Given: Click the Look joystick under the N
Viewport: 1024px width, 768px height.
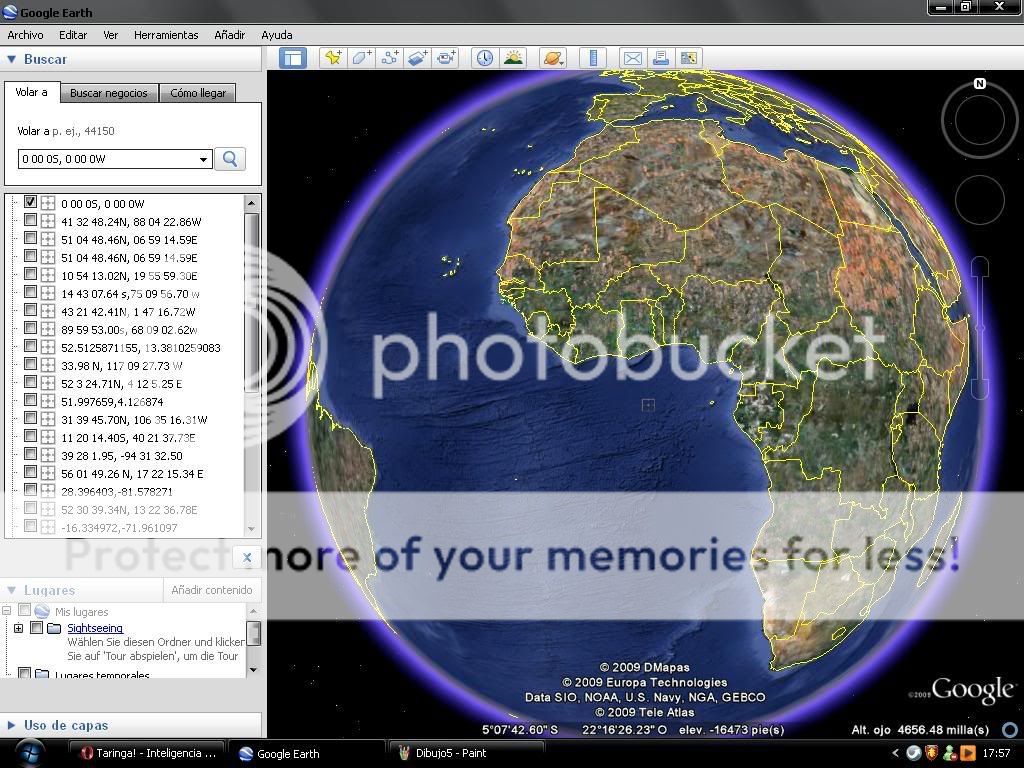Looking at the screenshot, I should 980,121.
